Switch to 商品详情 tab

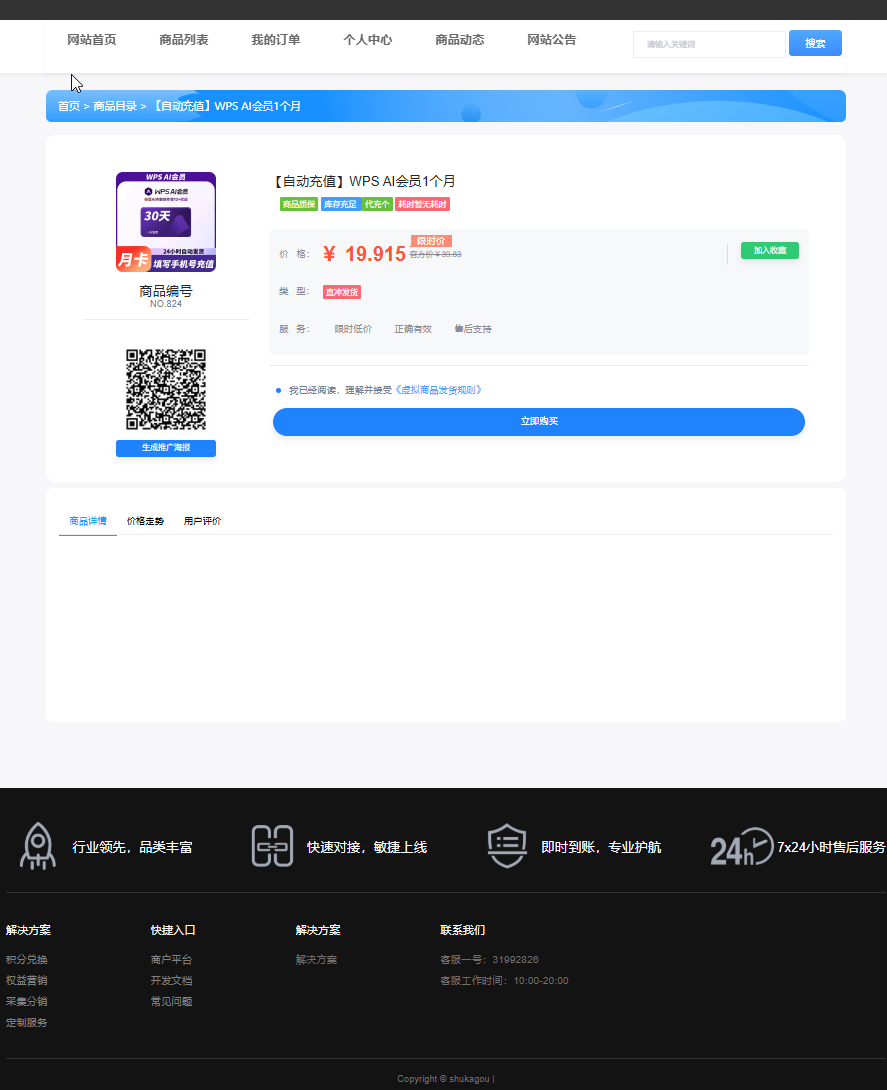[x=88, y=521]
